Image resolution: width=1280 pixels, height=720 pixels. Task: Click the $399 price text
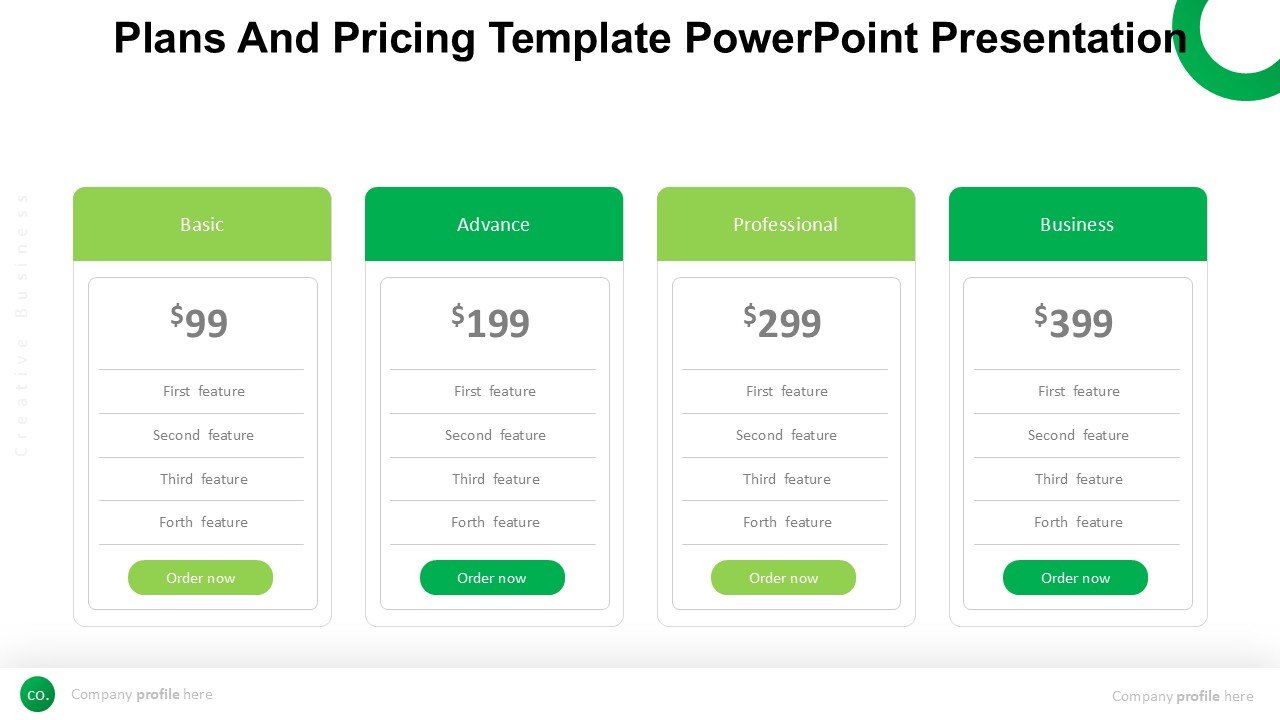(x=1074, y=322)
